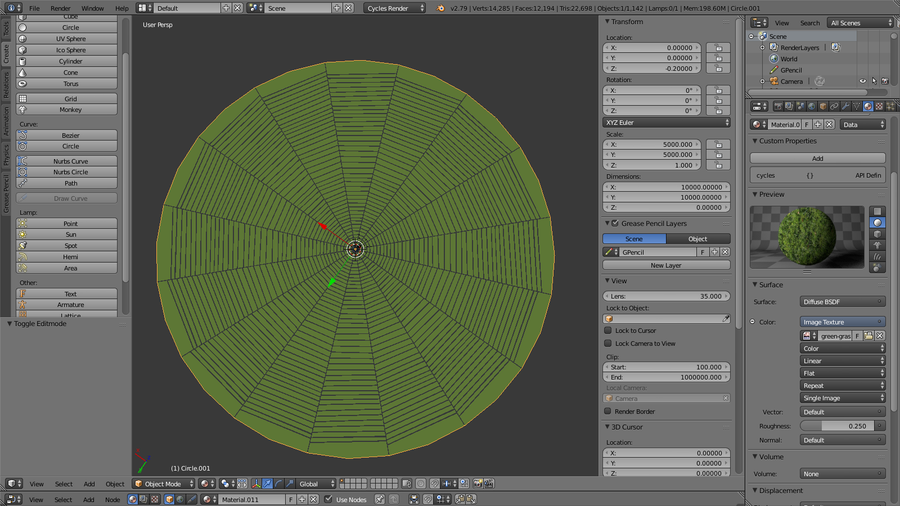
Task: Lock the X location value
Action: [716, 47]
